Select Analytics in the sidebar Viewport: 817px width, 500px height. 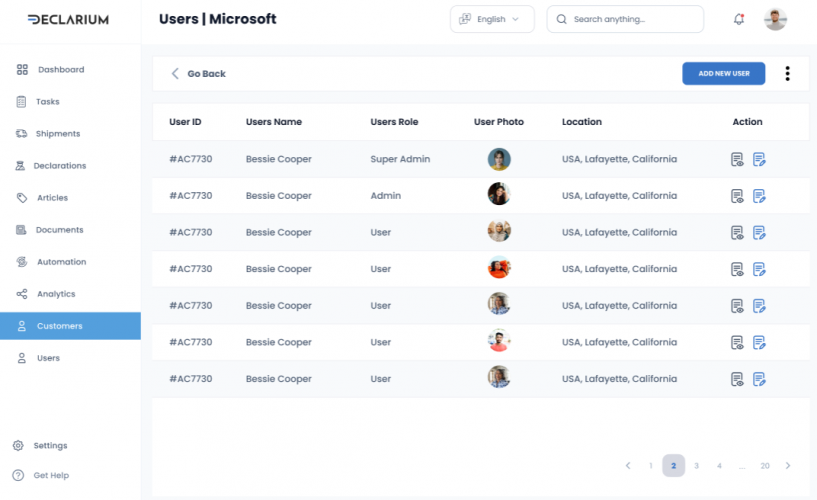56,294
